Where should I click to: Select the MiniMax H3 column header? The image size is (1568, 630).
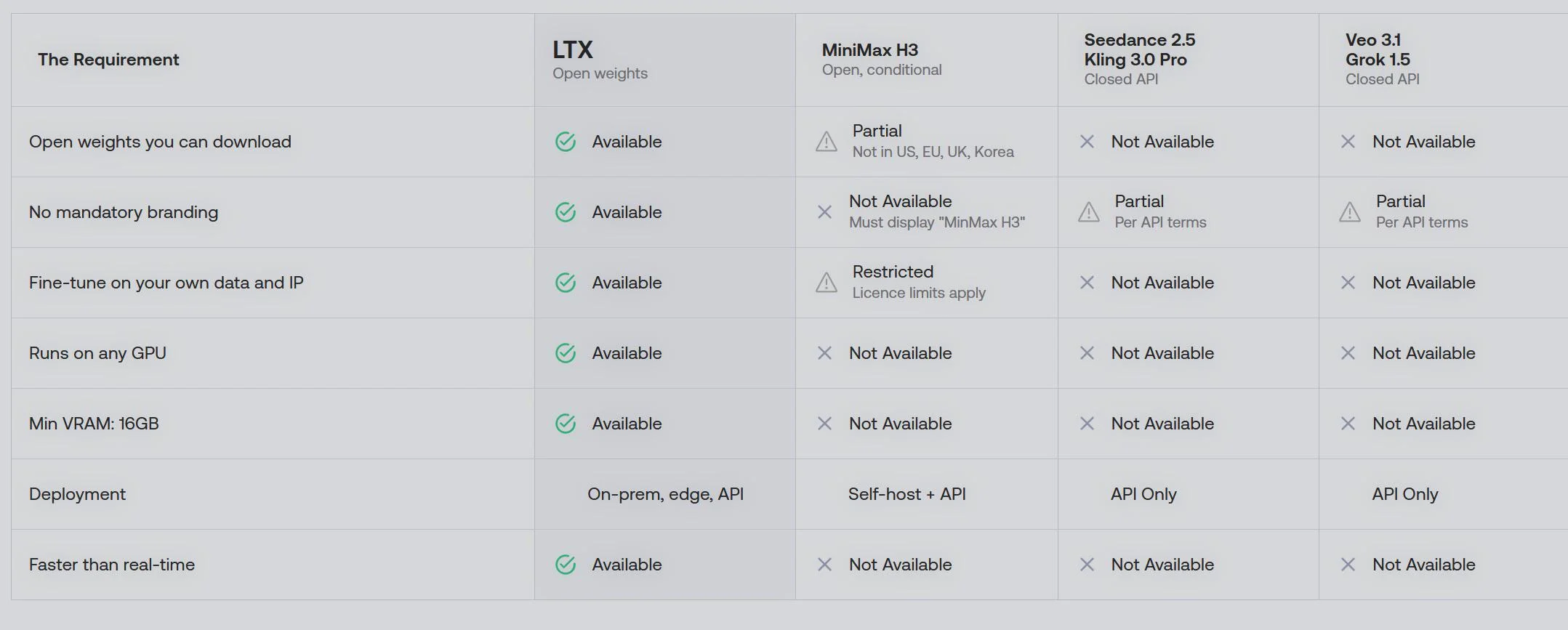tap(927, 60)
